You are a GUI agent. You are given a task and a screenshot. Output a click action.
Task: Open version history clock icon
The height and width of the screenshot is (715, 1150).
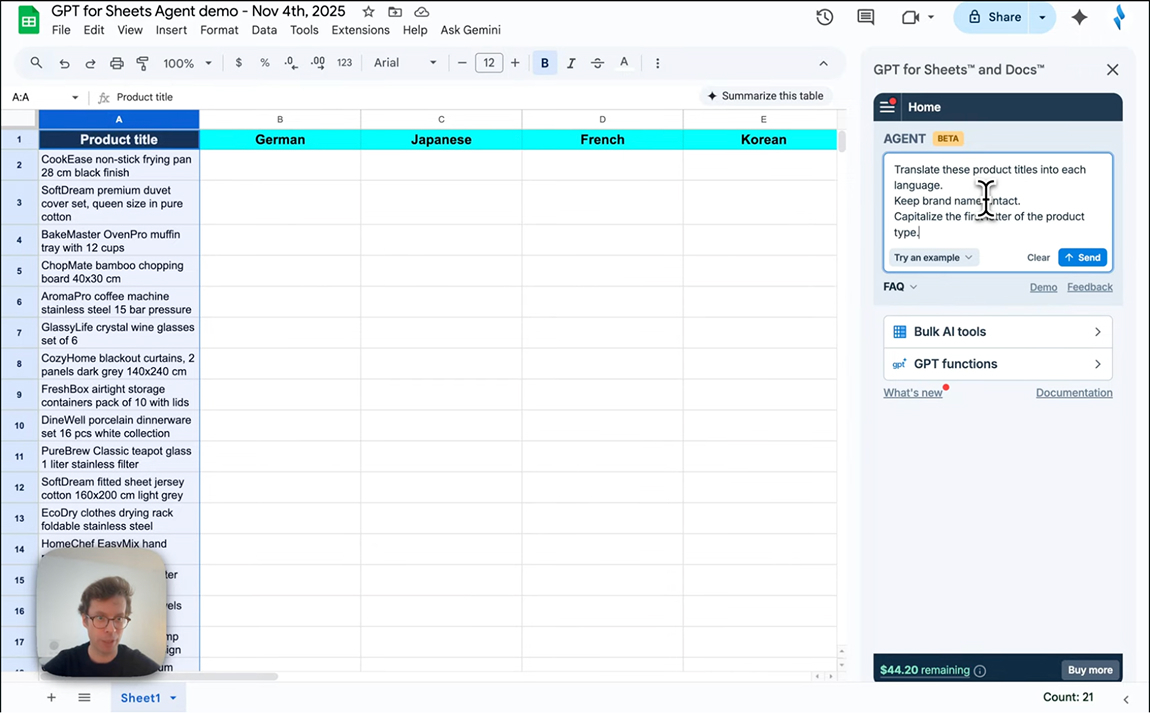pyautogui.click(x=824, y=17)
